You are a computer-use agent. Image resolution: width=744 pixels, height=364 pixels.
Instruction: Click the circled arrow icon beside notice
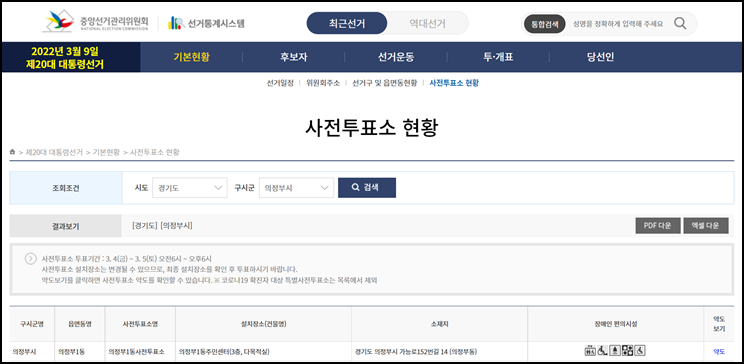click(x=30, y=259)
